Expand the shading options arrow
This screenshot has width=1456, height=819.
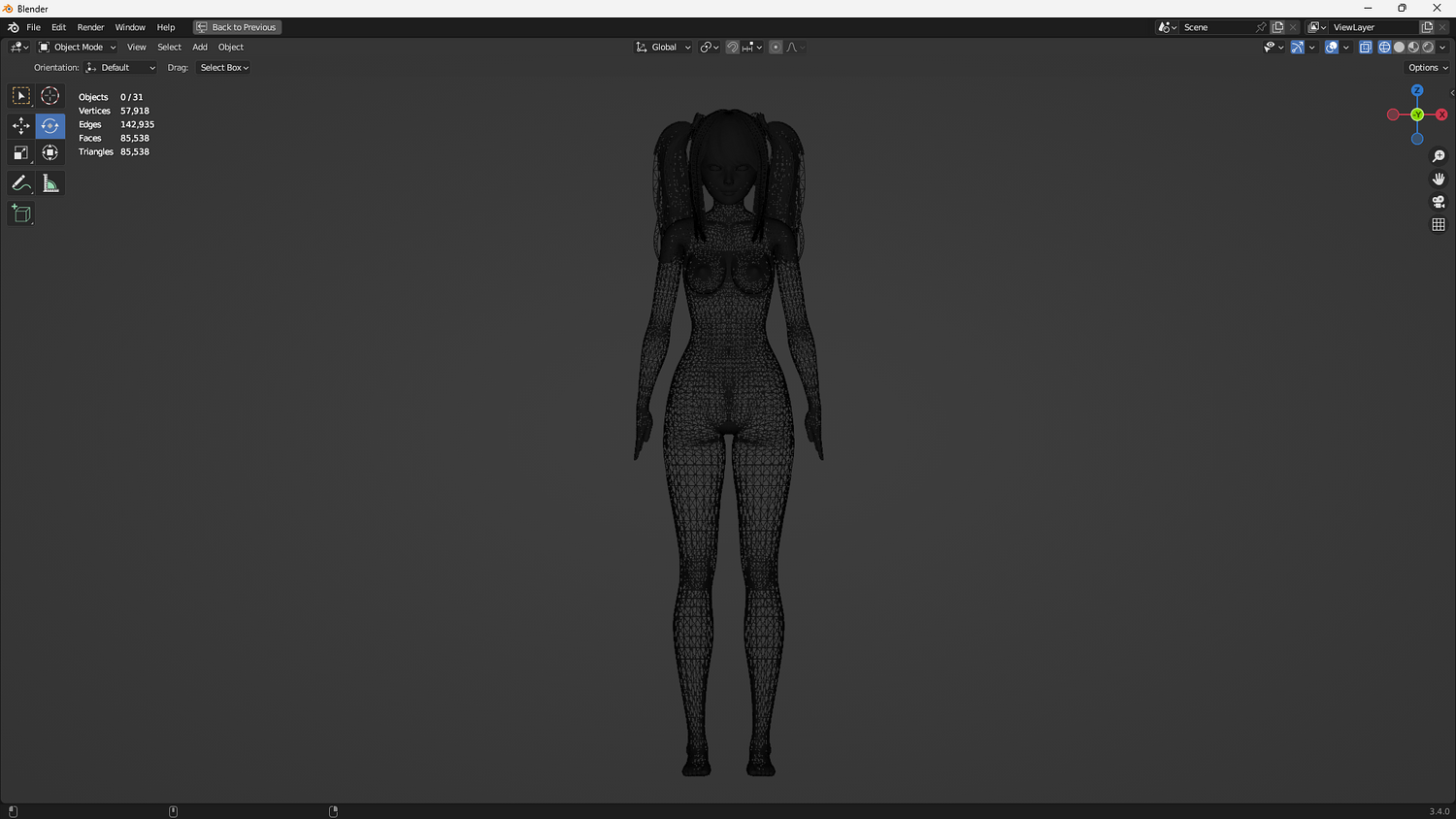click(1442, 47)
